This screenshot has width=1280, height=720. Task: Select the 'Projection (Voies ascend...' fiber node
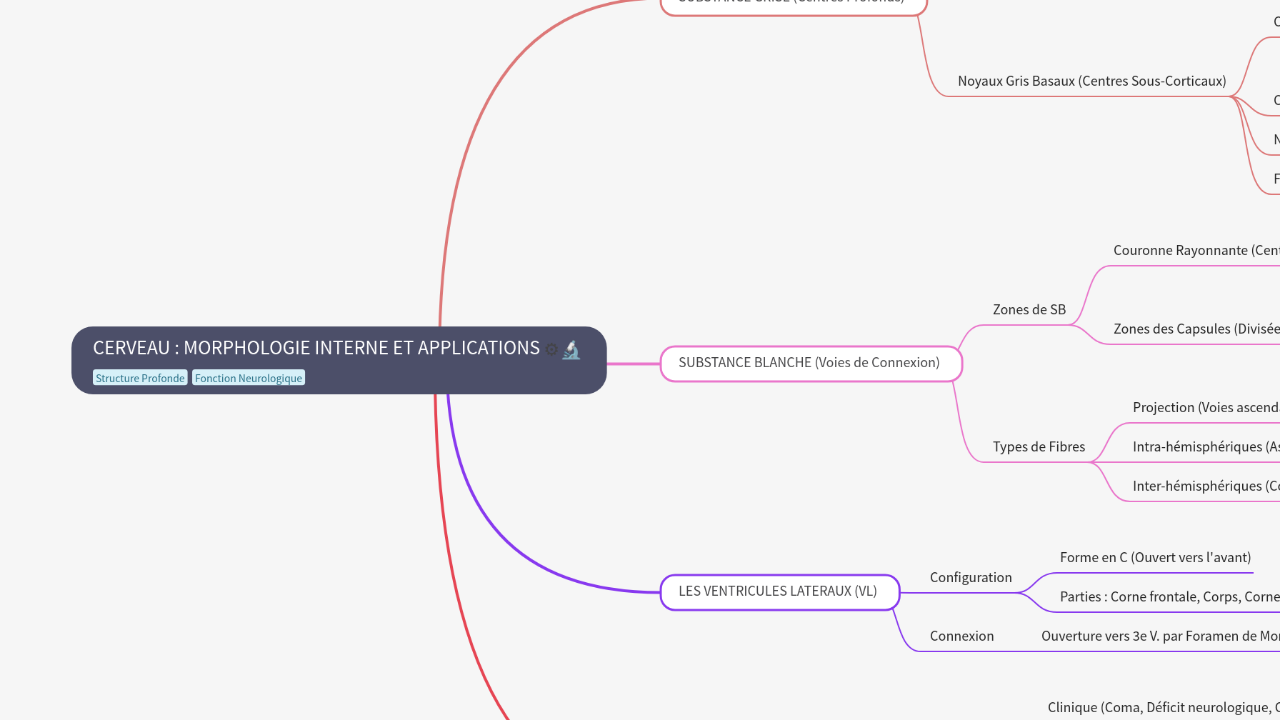pyautogui.click(x=1205, y=408)
